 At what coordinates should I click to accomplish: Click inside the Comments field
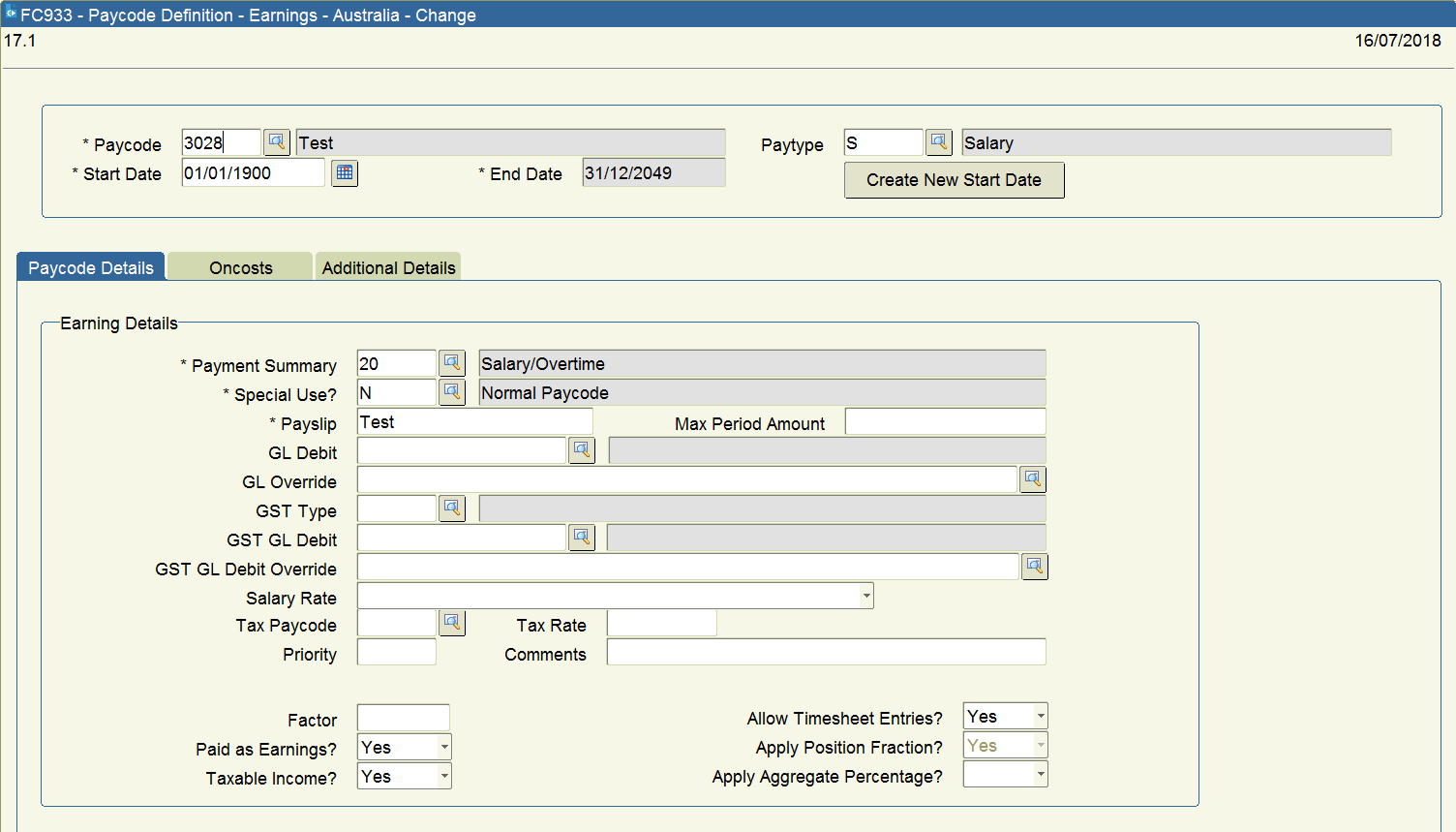pyautogui.click(x=825, y=652)
